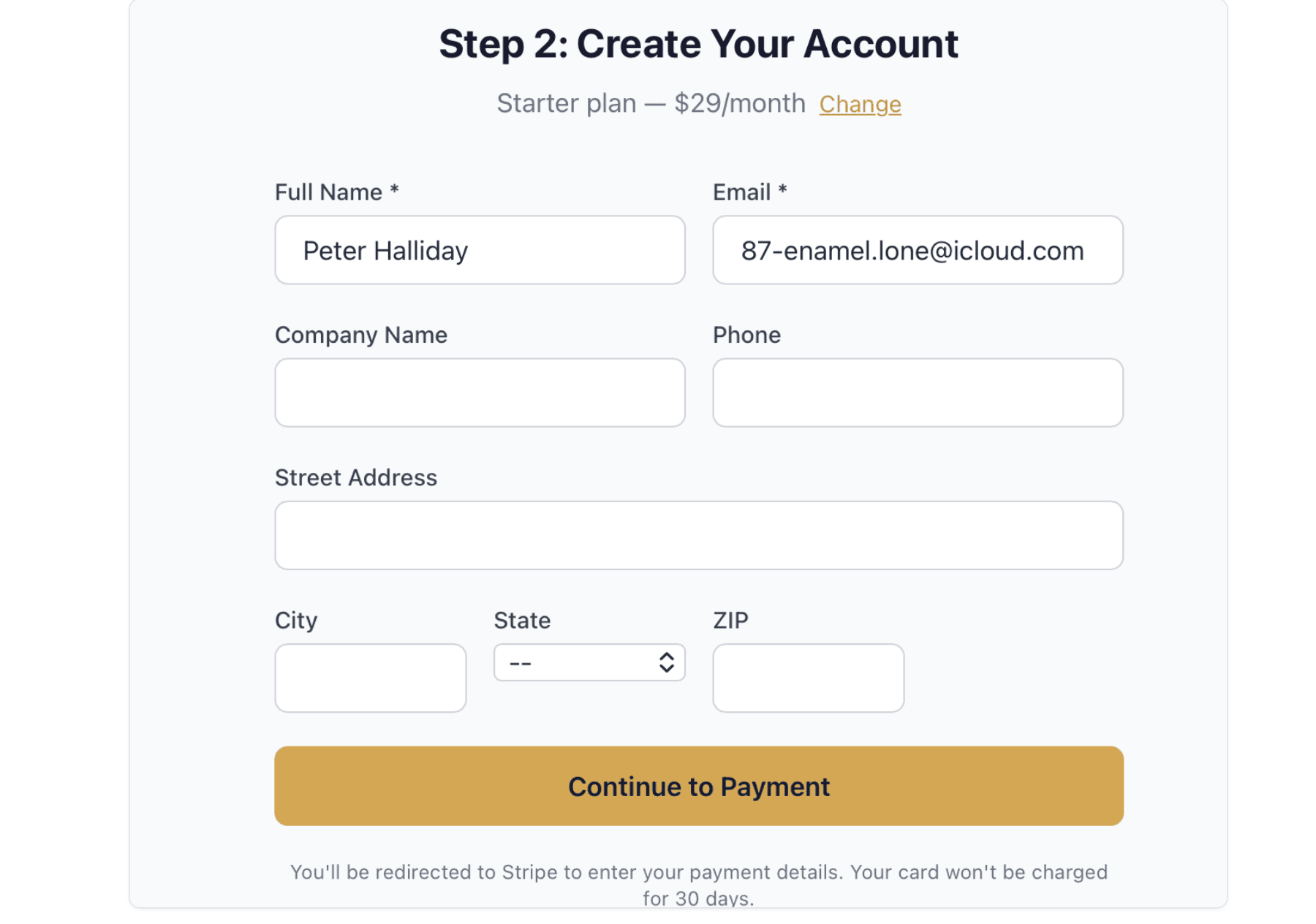The height and width of the screenshot is (924, 1316).
Task: Select the Company Name text box
Action: tap(480, 393)
